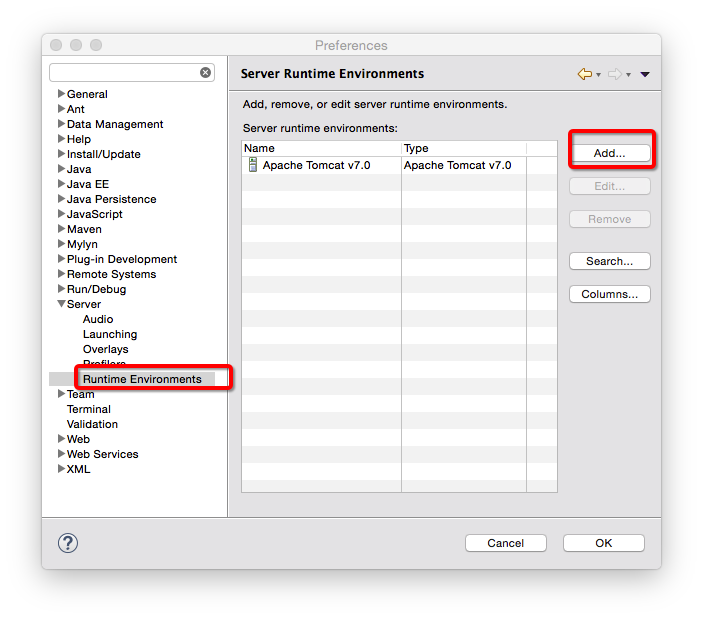The width and height of the screenshot is (703, 619).
Task: Clear the filter text with the X icon
Action: [x=205, y=73]
